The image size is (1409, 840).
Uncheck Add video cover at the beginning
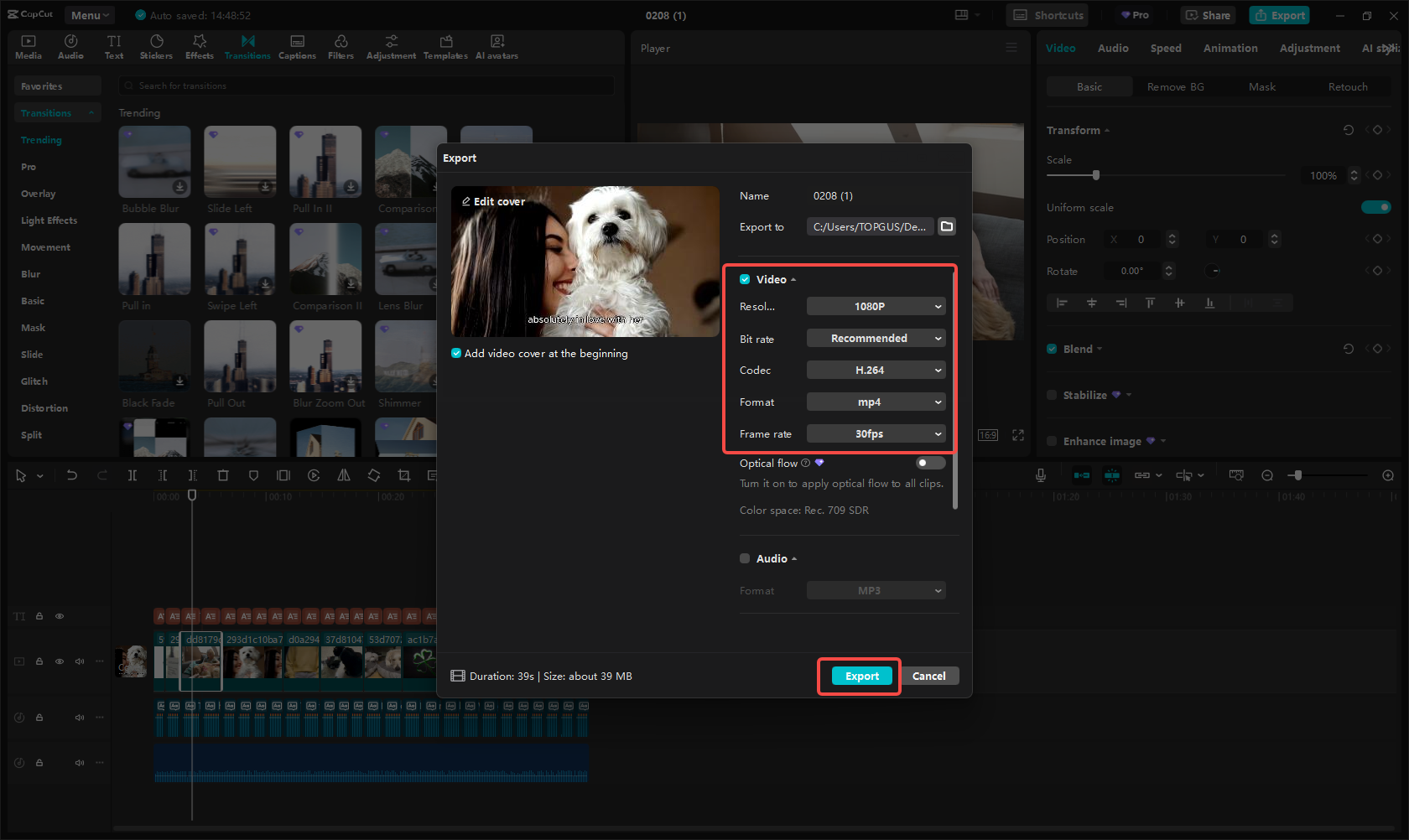455,353
